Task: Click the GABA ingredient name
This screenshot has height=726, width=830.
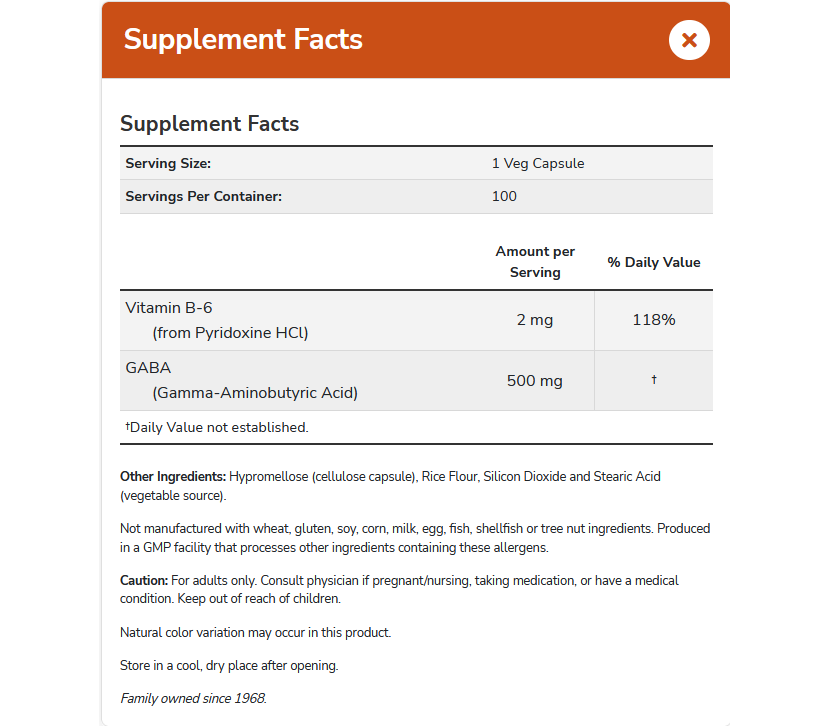Action: point(148,368)
